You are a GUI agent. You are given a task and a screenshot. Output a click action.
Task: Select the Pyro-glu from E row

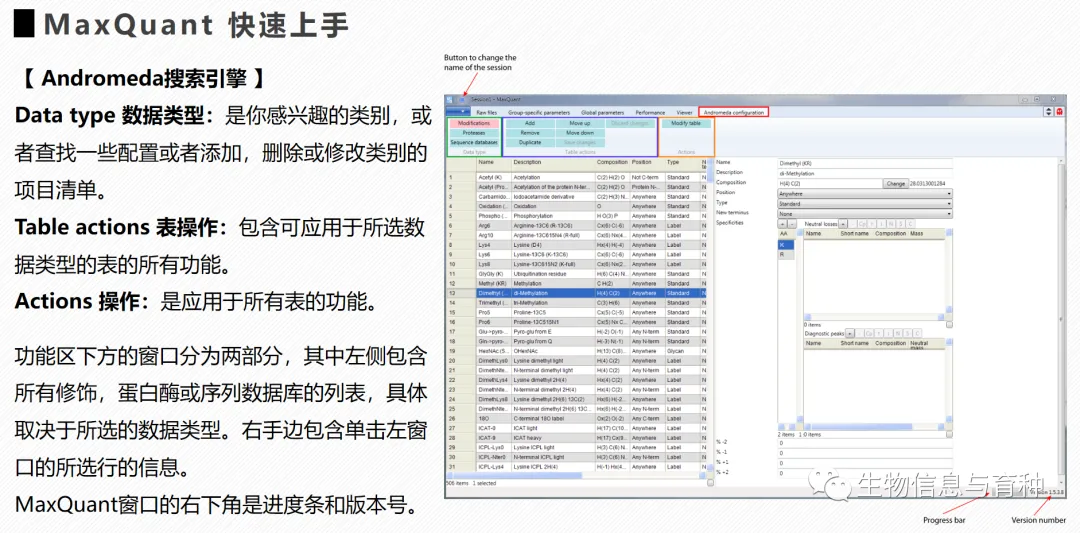[576, 331]
